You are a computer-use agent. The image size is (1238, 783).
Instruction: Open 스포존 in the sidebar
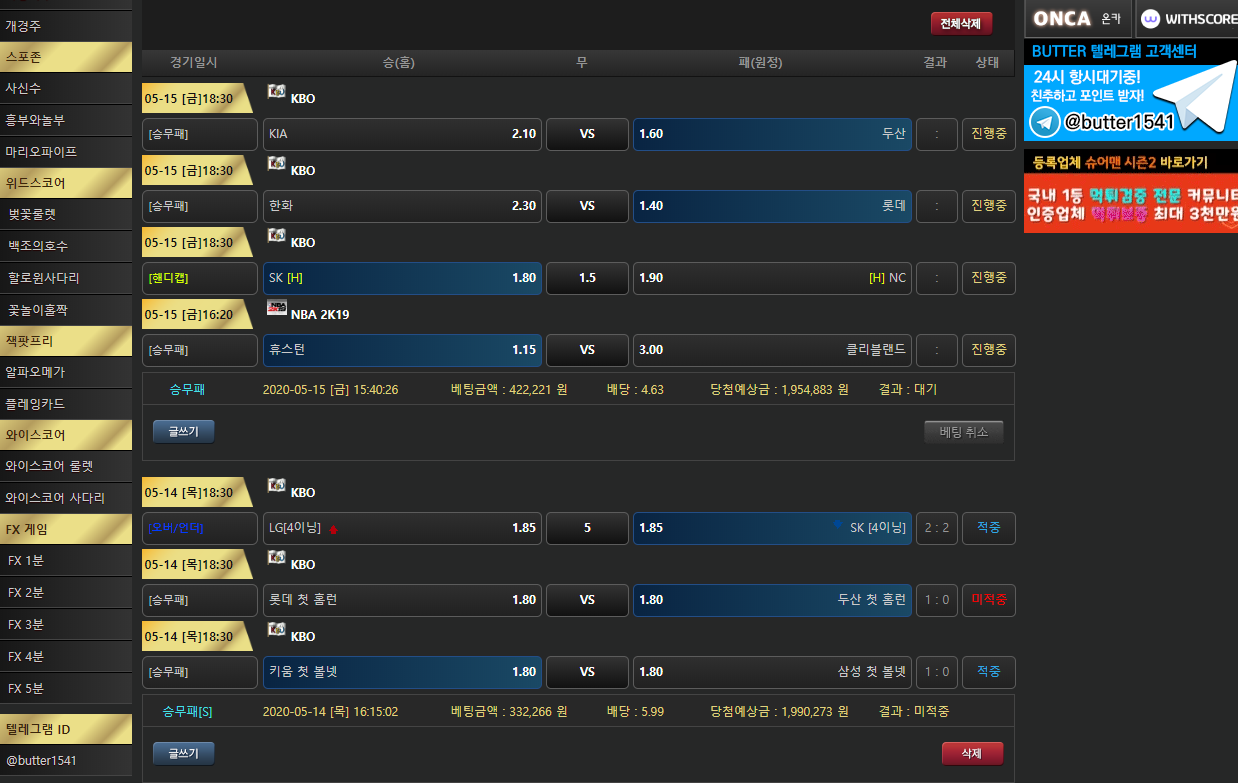coord(66,57)
